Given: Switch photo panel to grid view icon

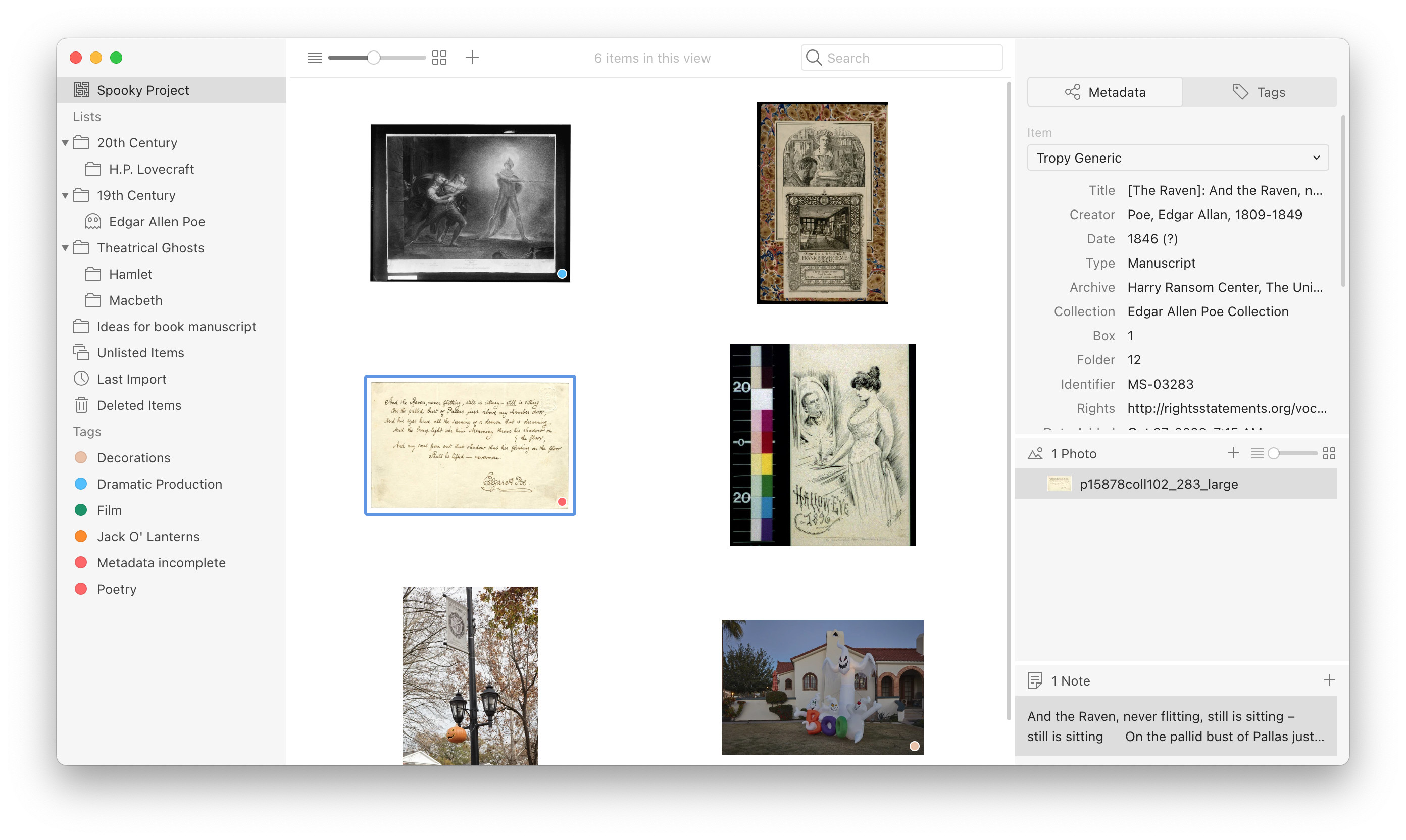Looking at the screenshot, I should (1329, 453).
